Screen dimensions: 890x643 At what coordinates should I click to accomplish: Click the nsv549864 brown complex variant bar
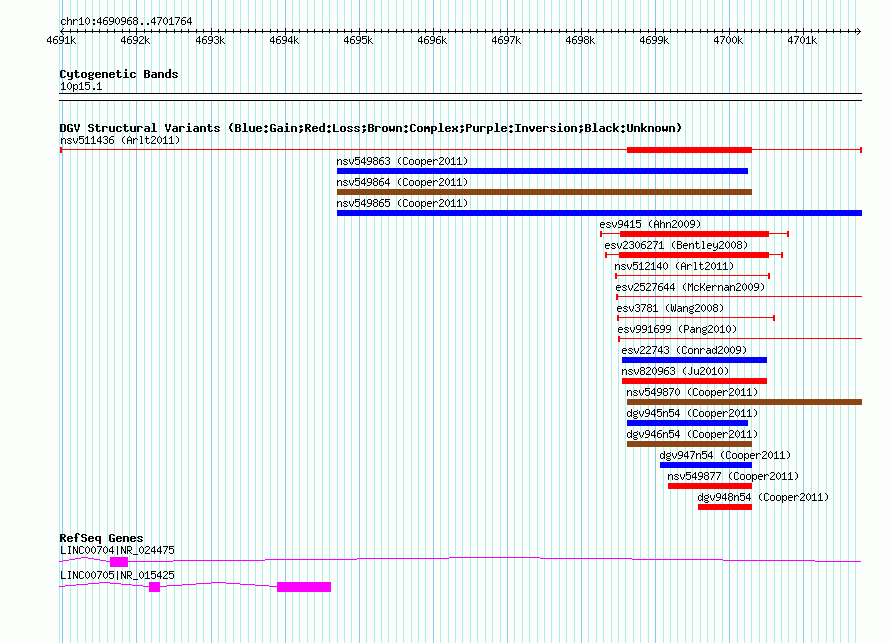544,192
